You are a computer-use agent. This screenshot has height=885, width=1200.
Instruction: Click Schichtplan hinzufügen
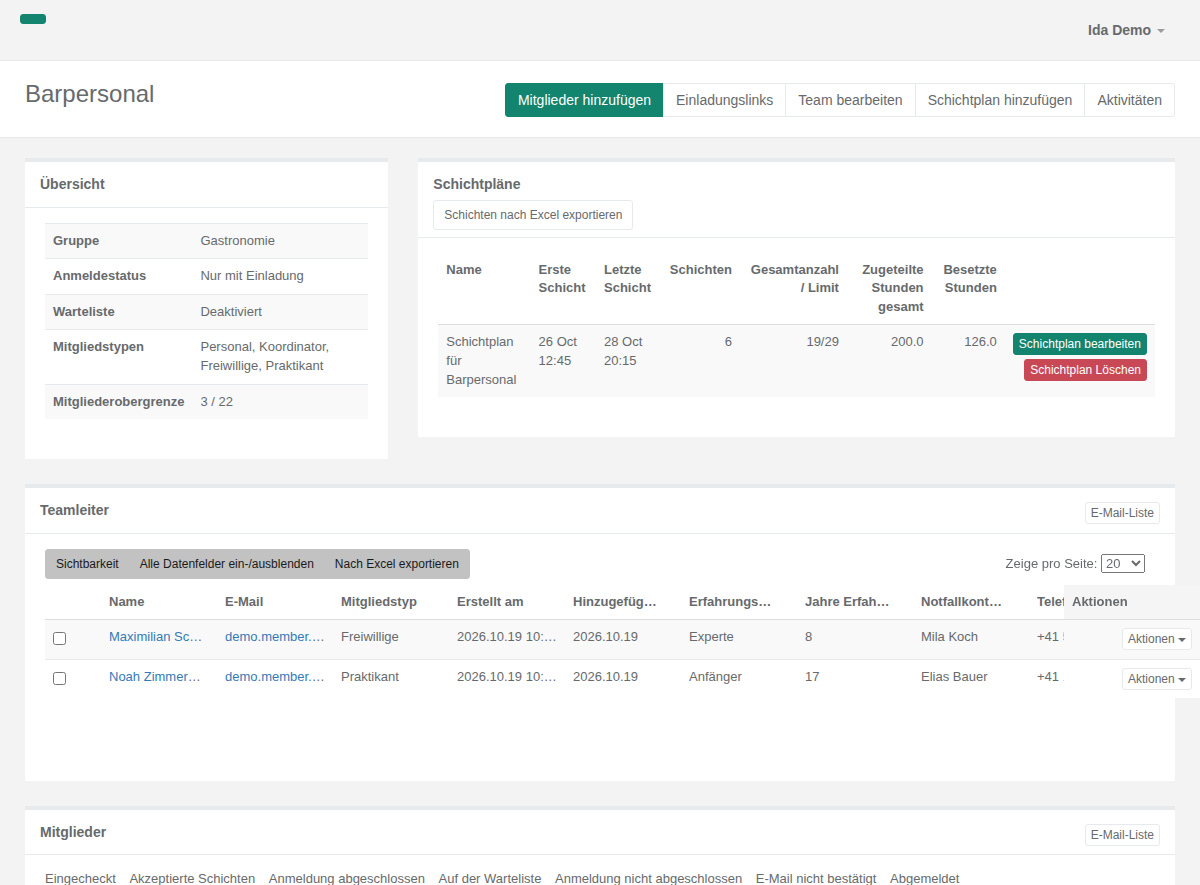(1000, 100)
